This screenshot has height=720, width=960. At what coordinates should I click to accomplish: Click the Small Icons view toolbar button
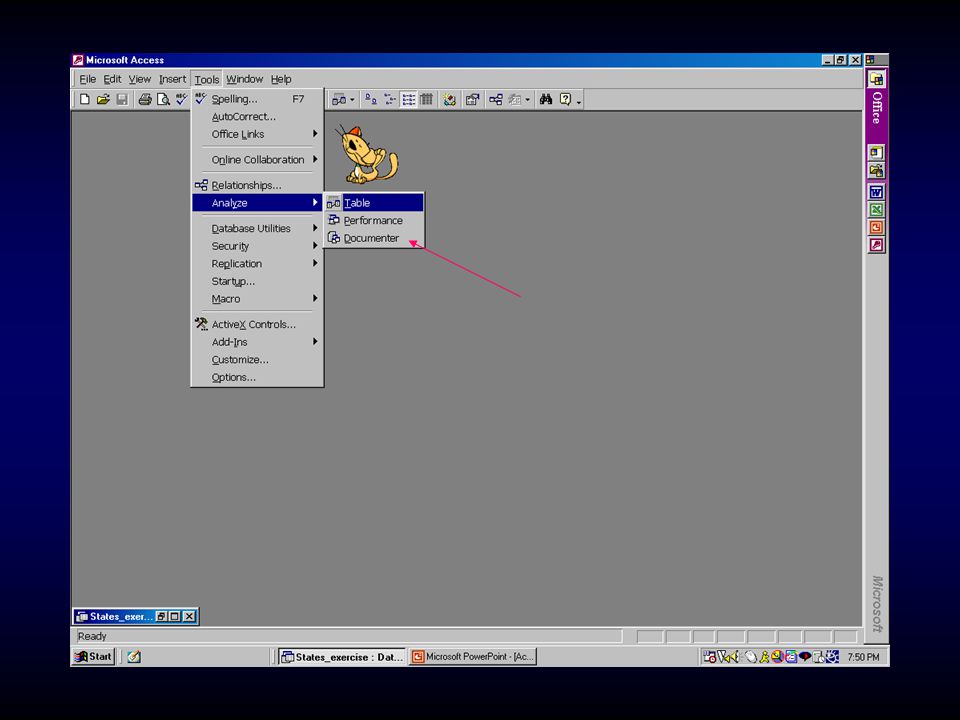pos(389,99)
